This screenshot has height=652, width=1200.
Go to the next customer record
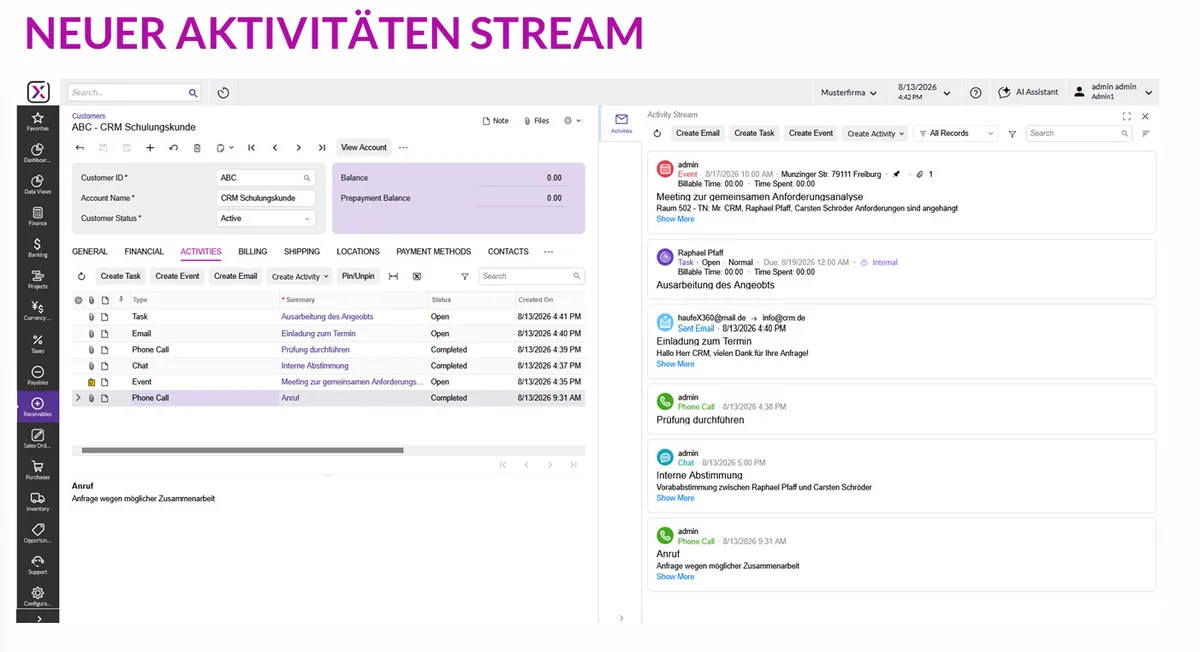tap(298, 148)
